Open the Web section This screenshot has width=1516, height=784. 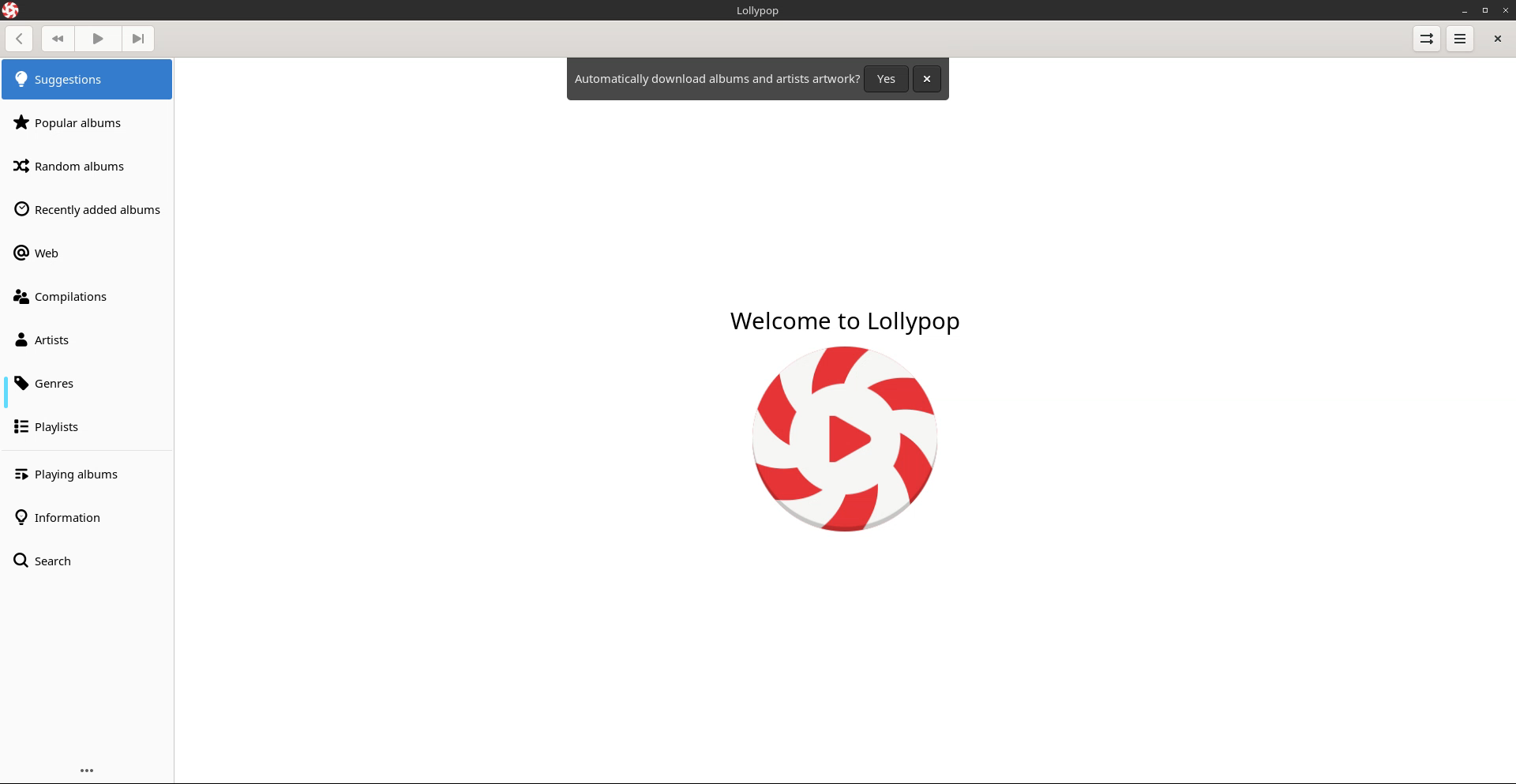tap(87, 253)
